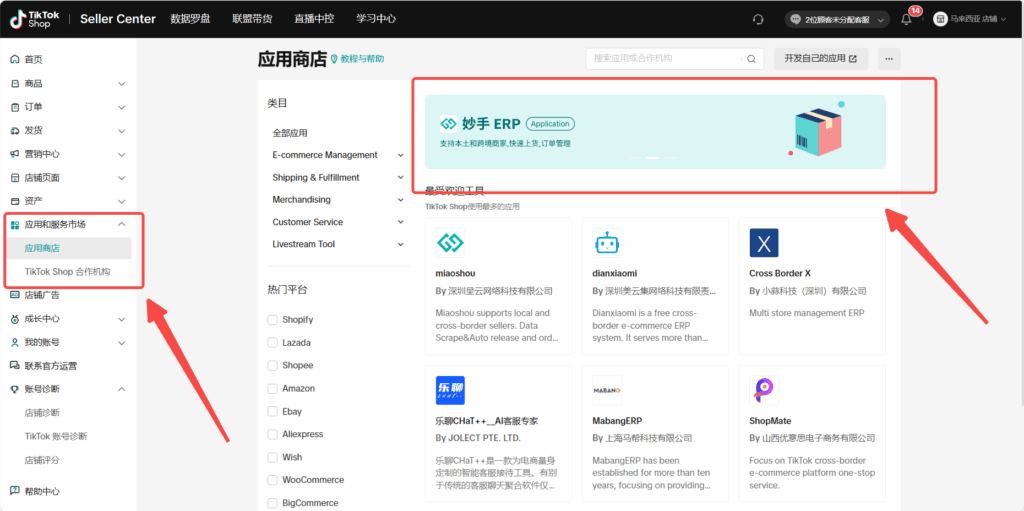This screenshot has height=511, width=1024.
Task: Select 应用商店 in the sidebar
Action: click(70, 248)
